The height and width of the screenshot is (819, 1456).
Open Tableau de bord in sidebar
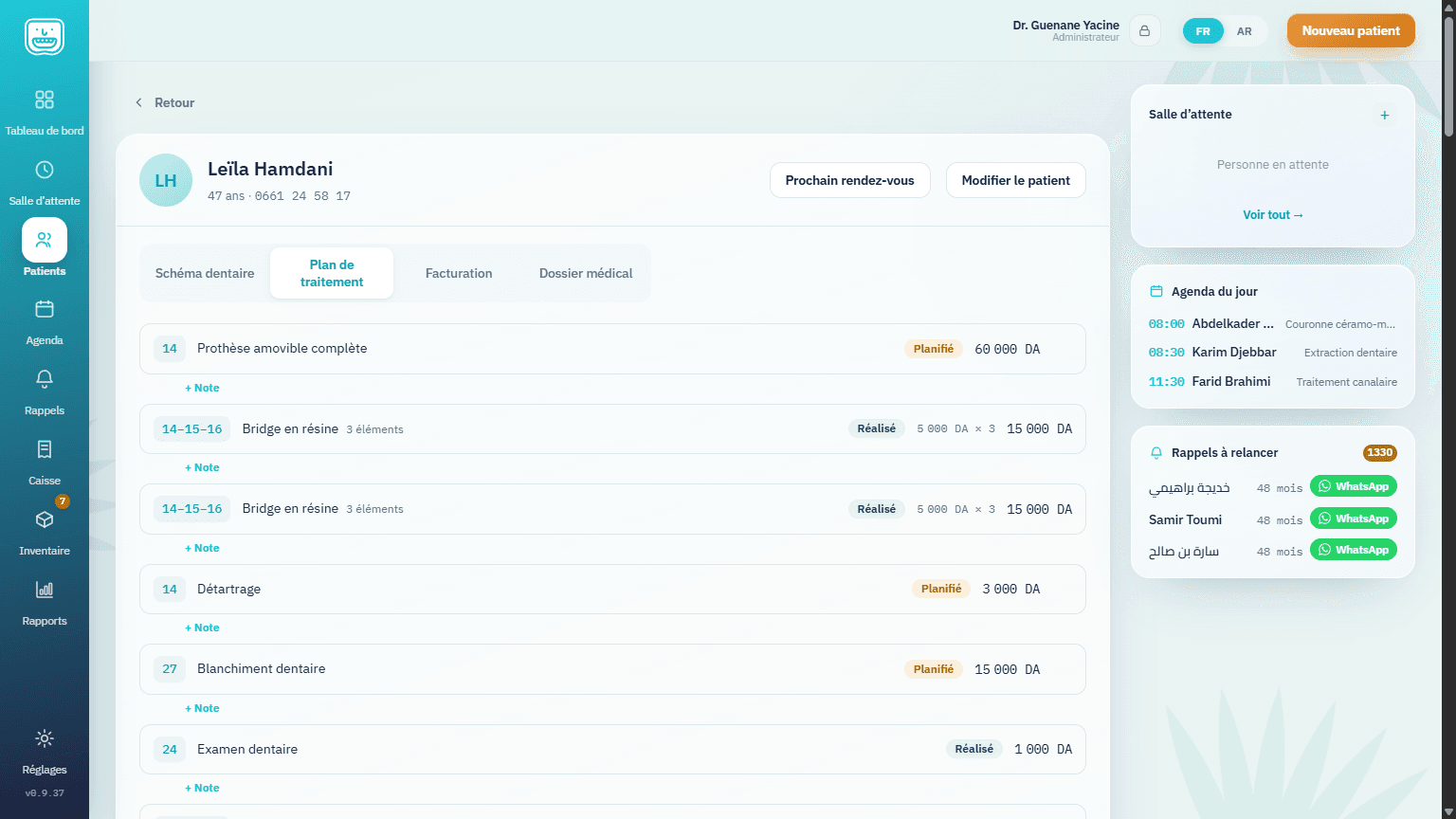pyautogui.click(x=45, y=112)
